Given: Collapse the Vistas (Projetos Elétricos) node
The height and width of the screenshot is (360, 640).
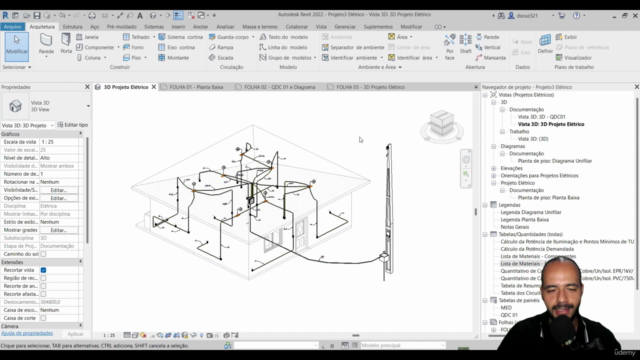Looking at the screenshot, I should coord(485,95).
